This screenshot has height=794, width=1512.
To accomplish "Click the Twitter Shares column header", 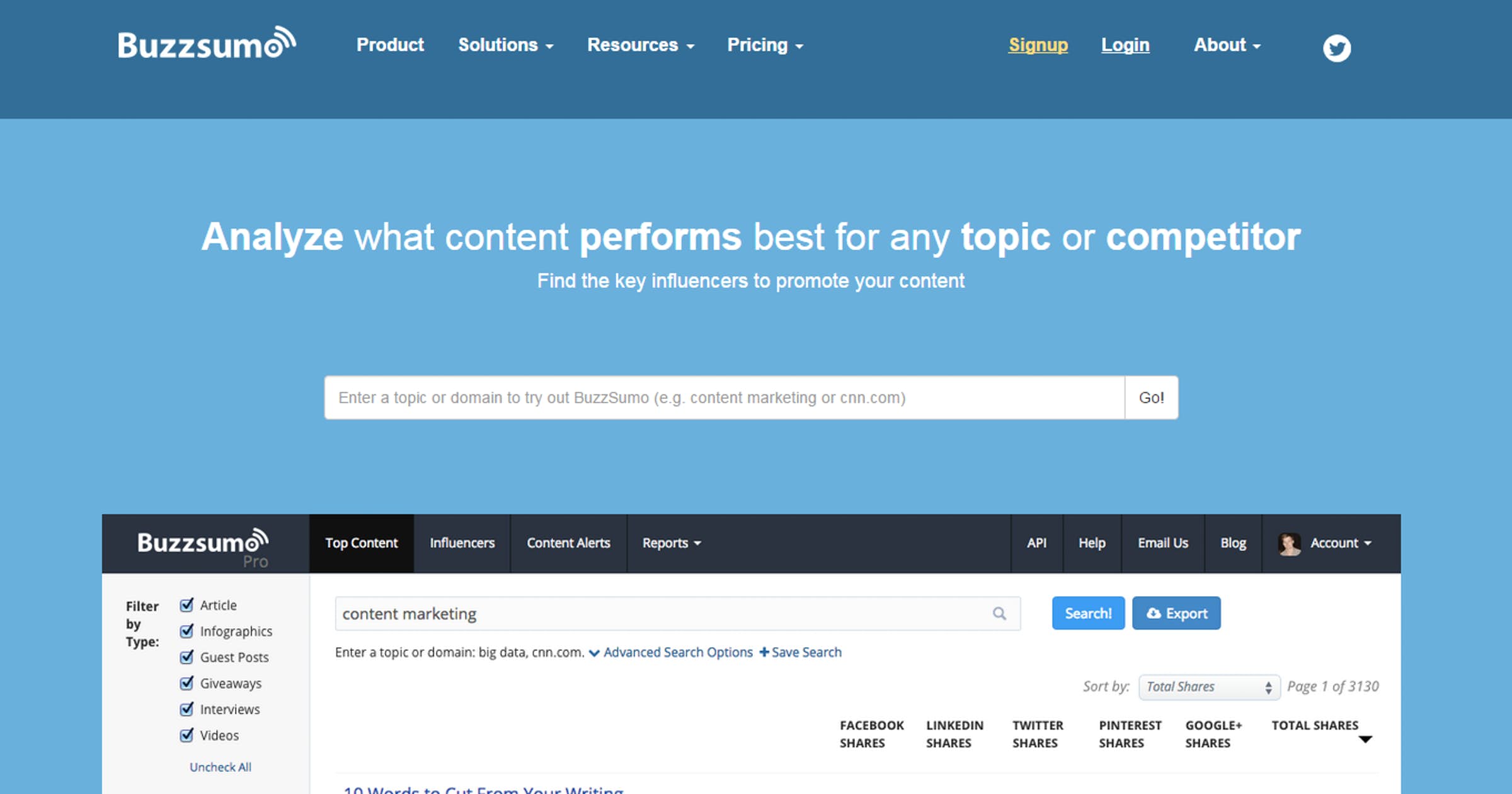I will (1038, 734).
